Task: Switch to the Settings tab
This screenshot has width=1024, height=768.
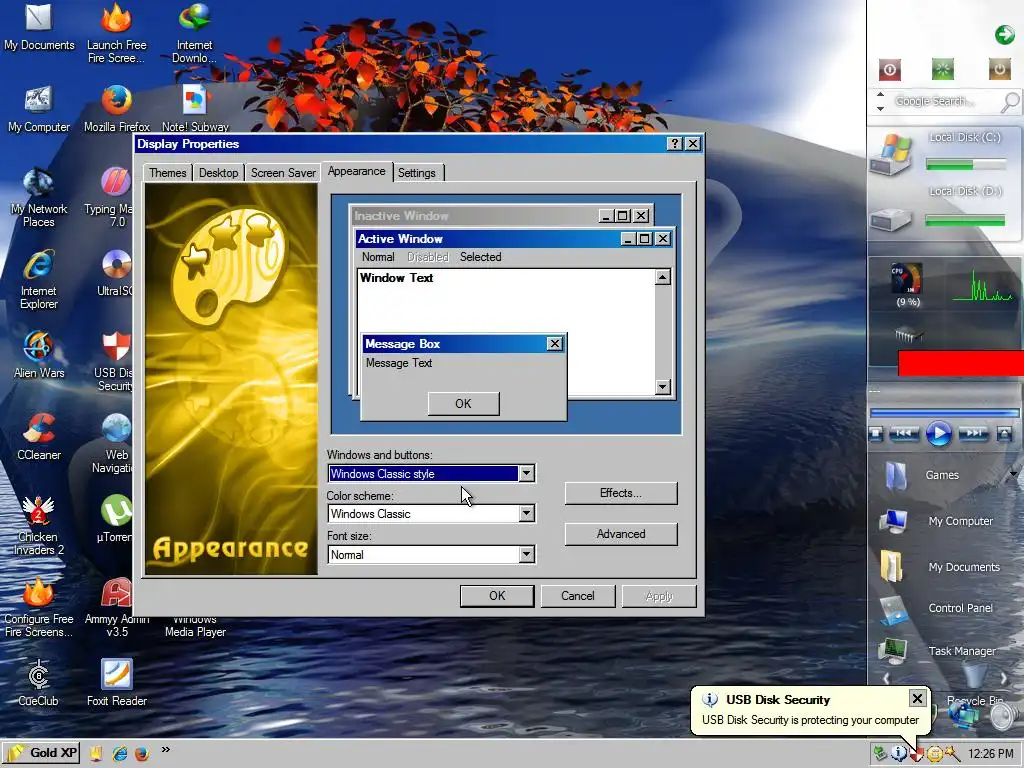Action: point(417,172)
